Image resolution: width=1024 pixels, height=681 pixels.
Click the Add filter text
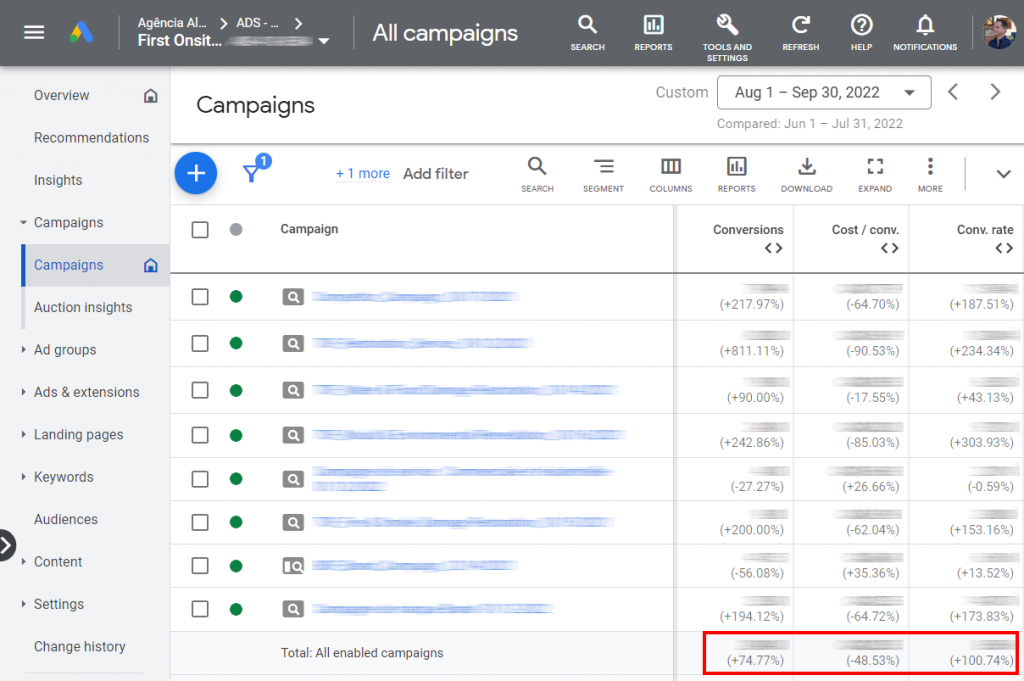pos(435,174)
